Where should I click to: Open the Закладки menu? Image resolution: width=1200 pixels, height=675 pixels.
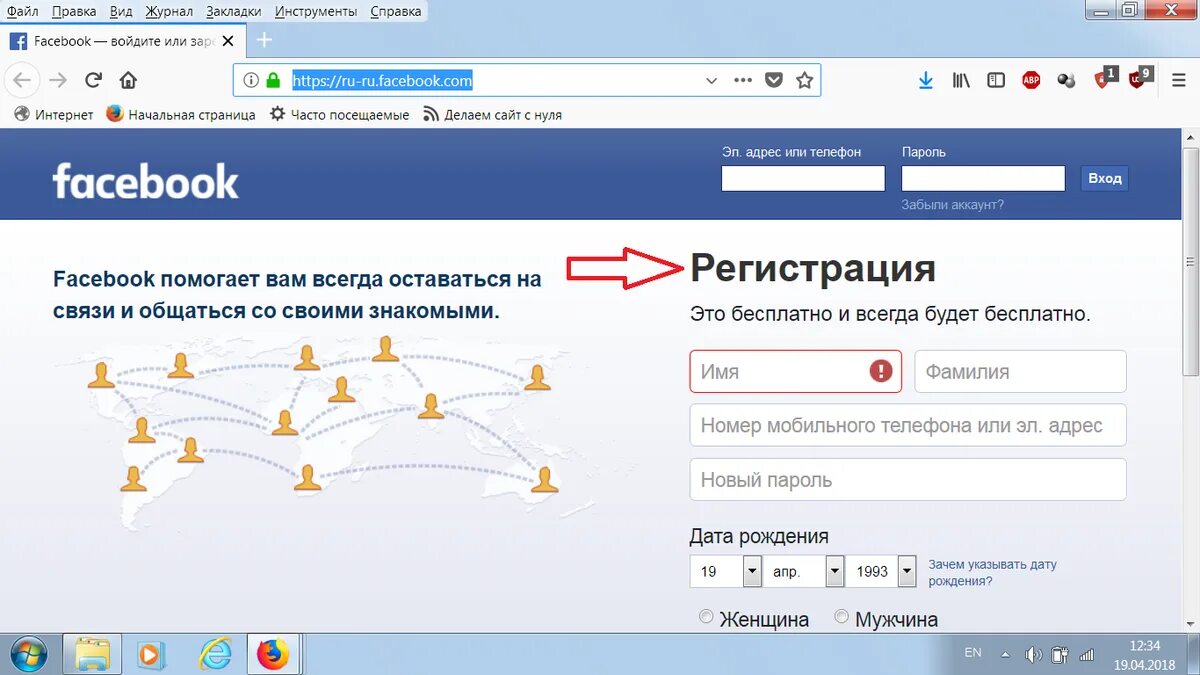tap(234, 11)
